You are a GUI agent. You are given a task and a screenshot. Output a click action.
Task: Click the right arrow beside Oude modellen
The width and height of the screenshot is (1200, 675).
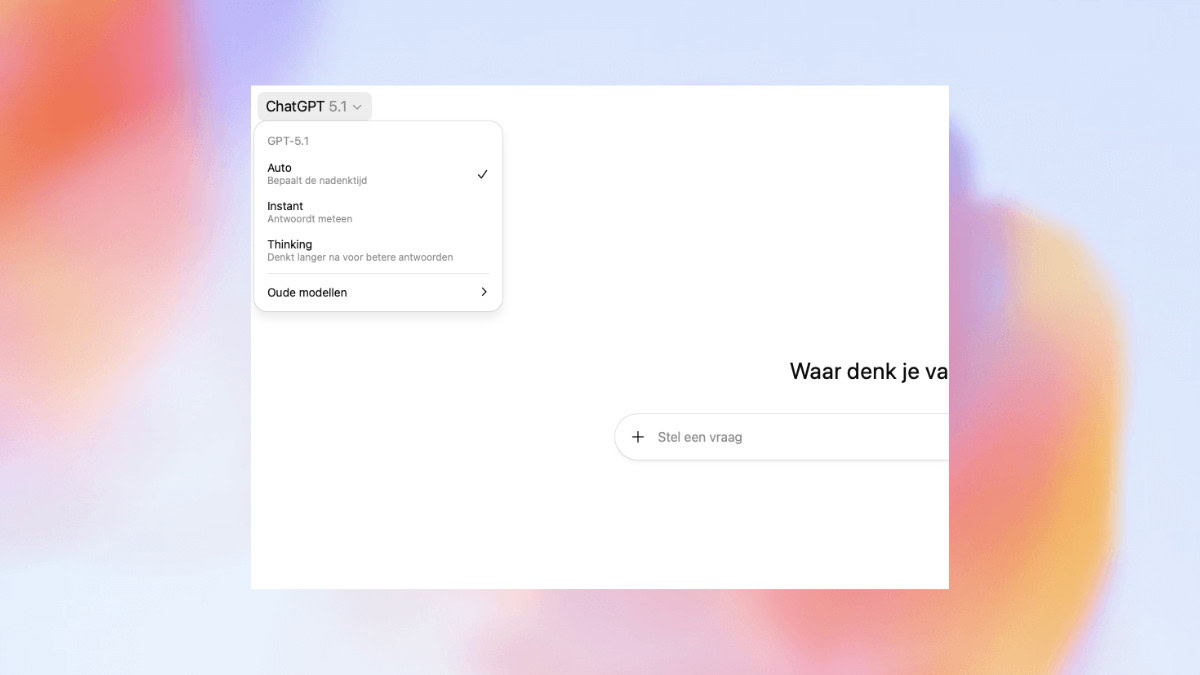pyautogui.click(x=484, y=292)
